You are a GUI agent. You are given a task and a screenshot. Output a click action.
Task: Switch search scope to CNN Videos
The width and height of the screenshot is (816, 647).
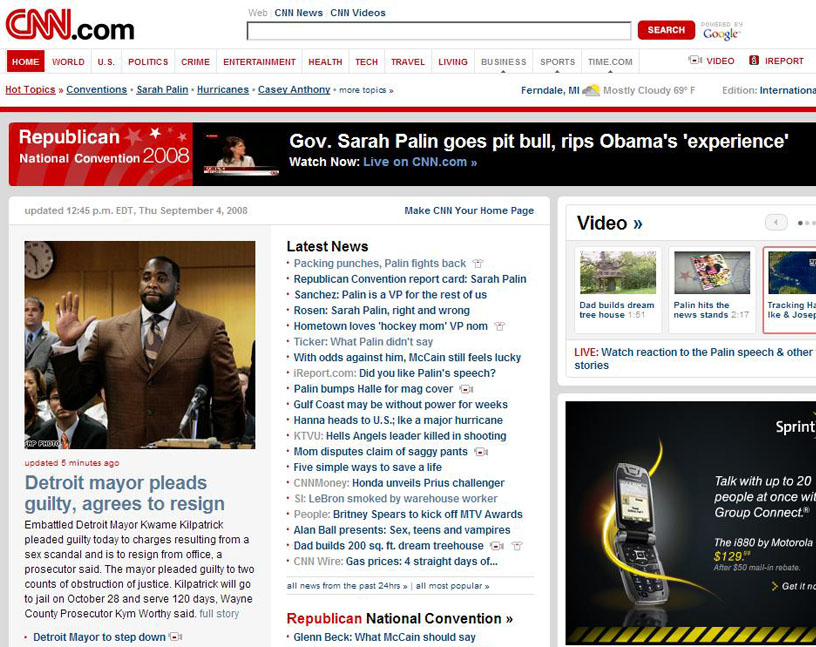(358, 13)
